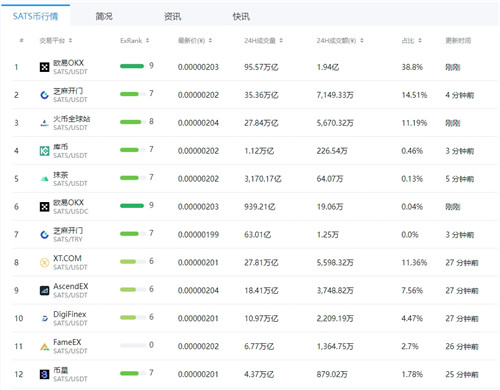This screenshot has width=500, height=390.
Task: Switch to the 快讯 tab
Action: [241, 16]
